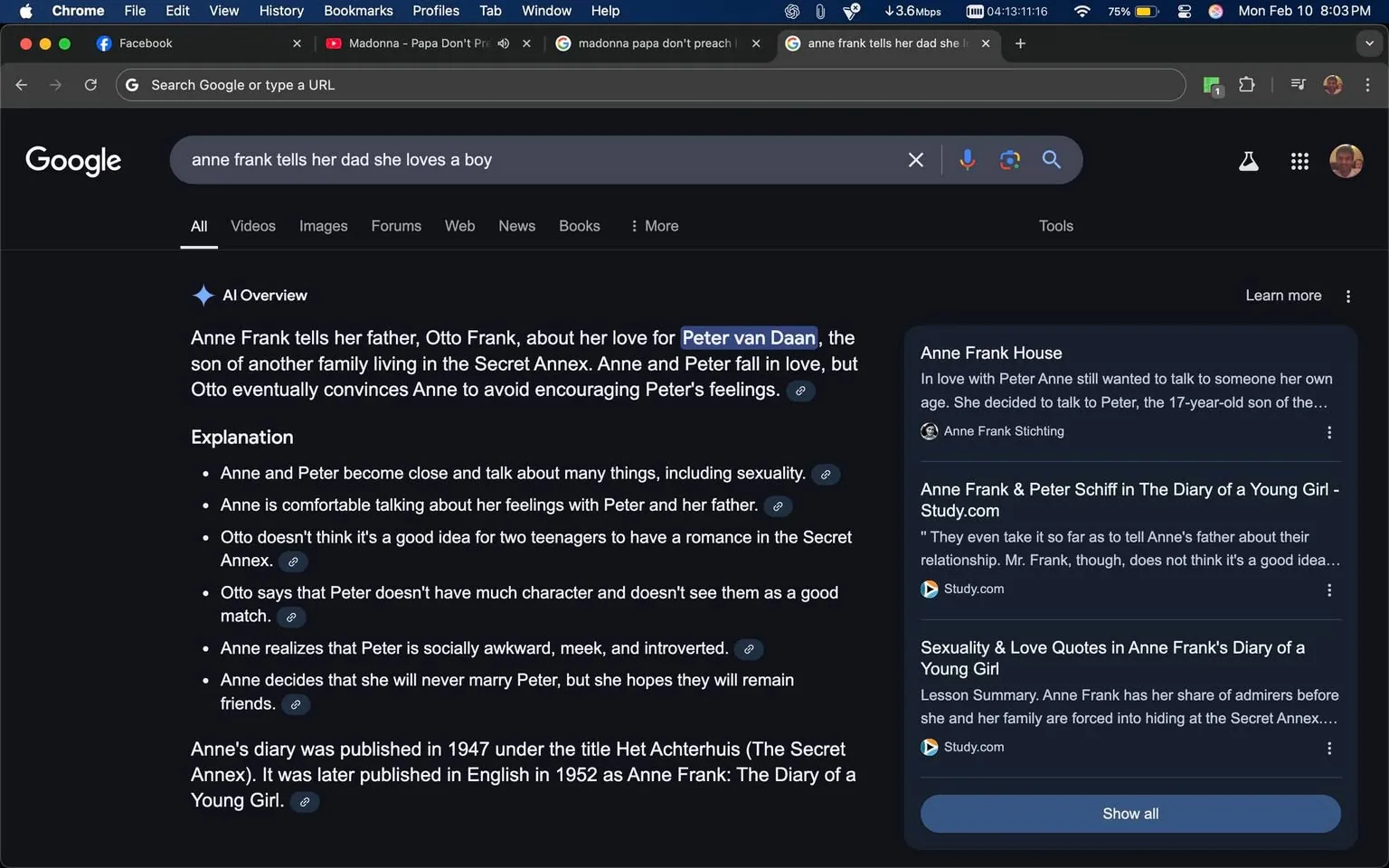
Task: Open the three-dot menu on the Anne Frank House card
Action: 1329,433
